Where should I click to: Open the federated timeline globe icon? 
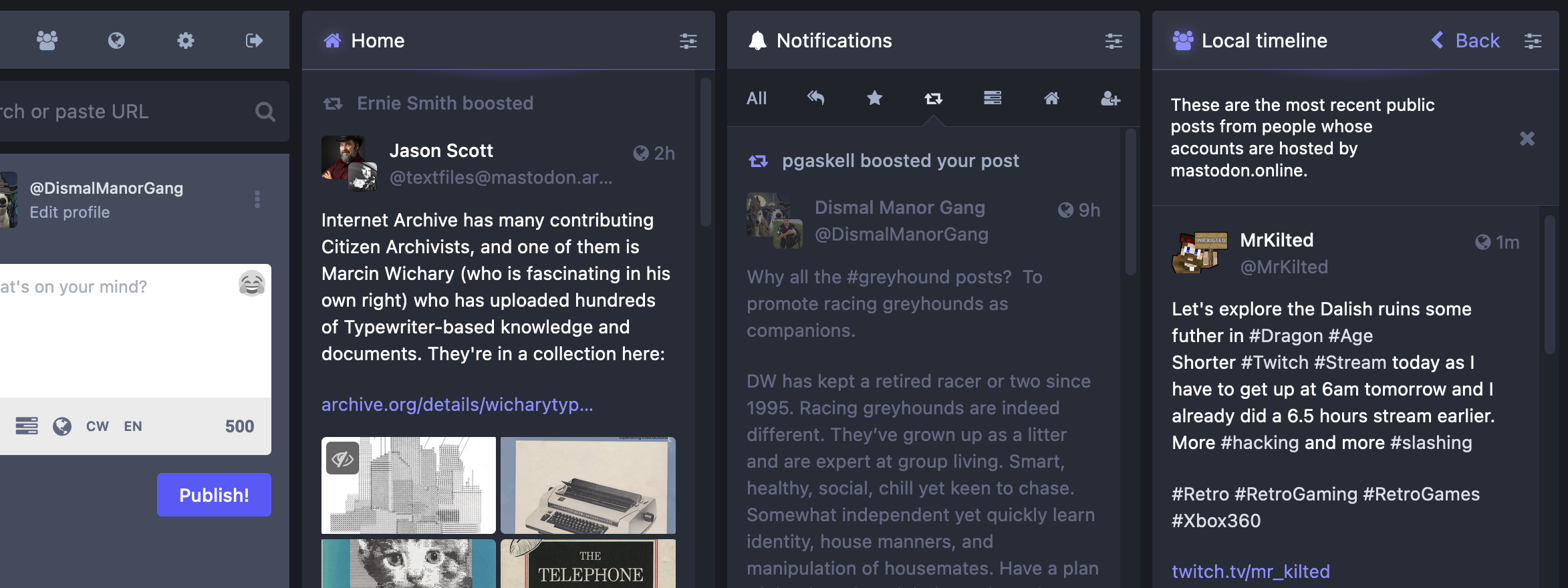tap(116, 41)
